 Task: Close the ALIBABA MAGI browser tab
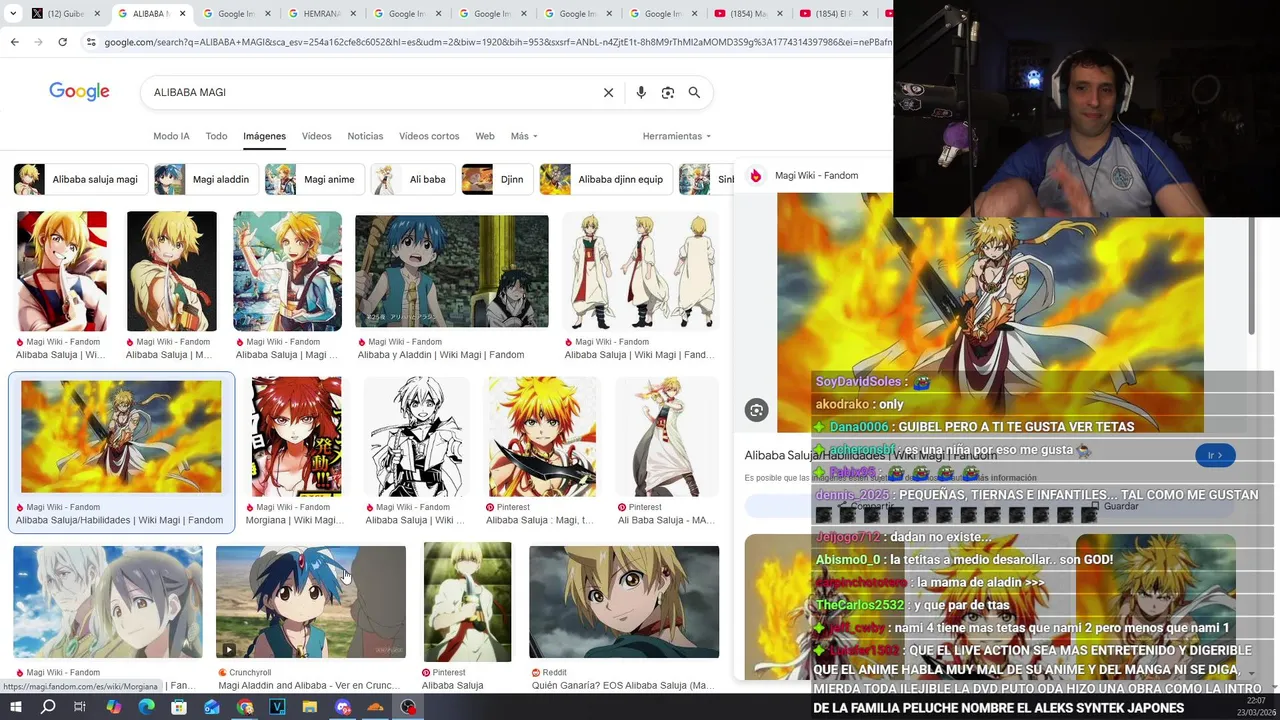tap(182, 14)
